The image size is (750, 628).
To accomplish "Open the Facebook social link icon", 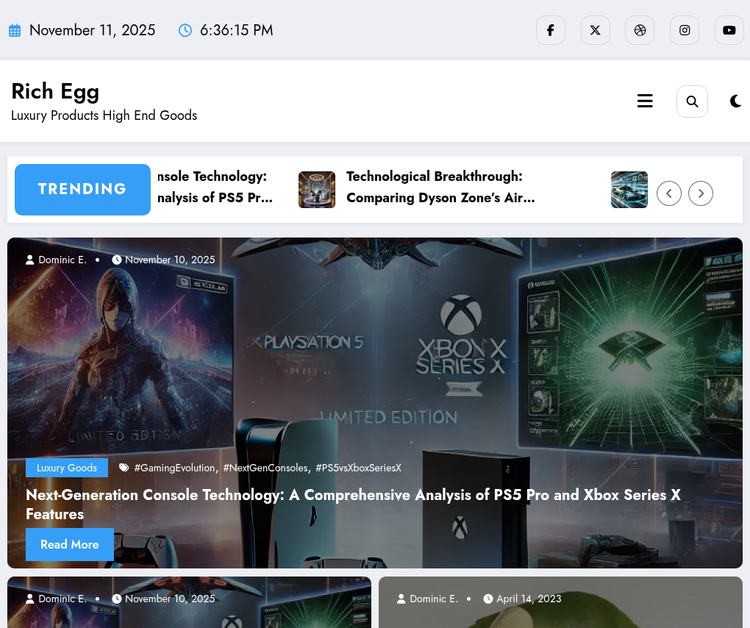I will pos(550,30).
